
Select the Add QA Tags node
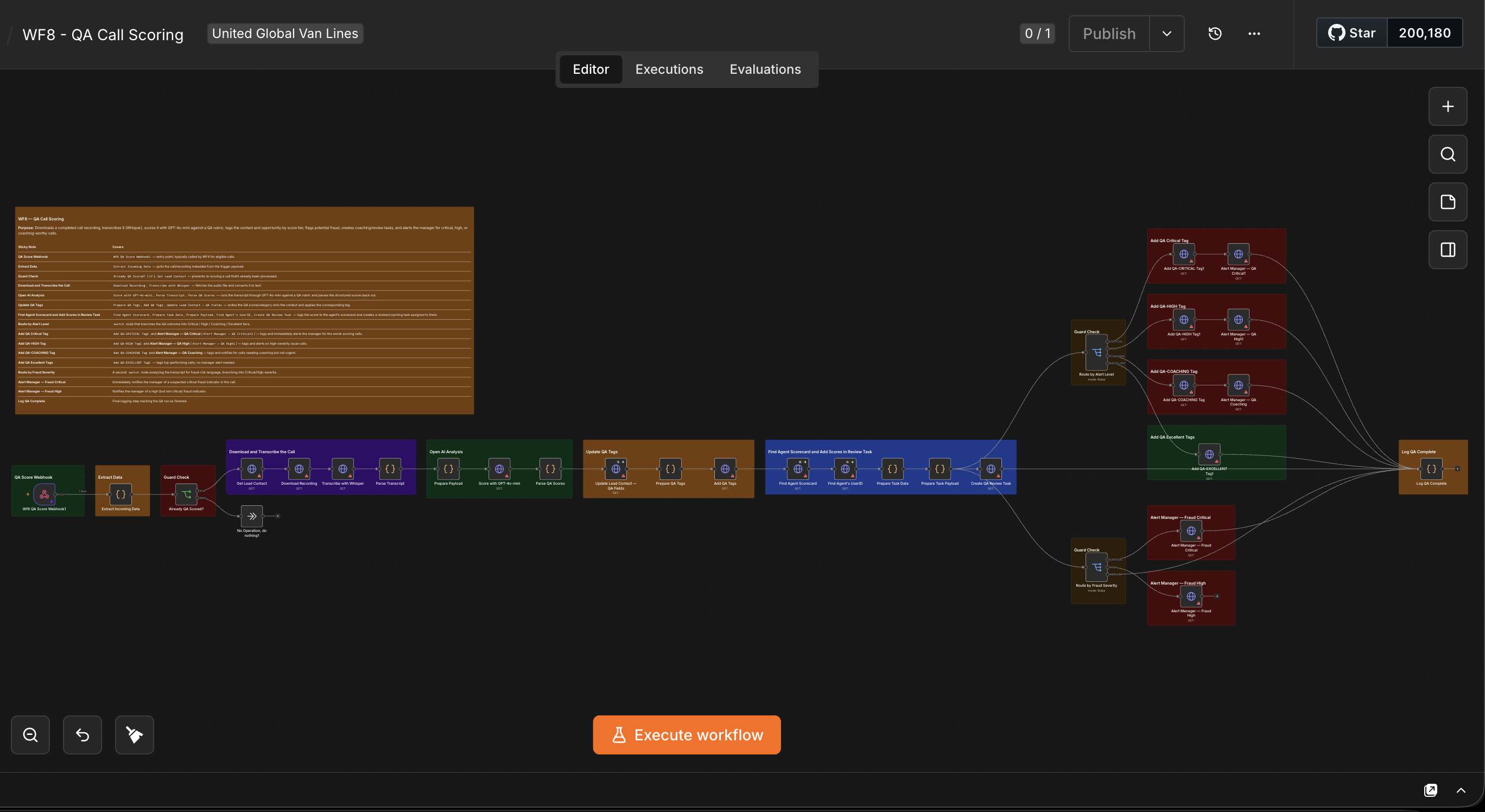[x=725, y=469]
